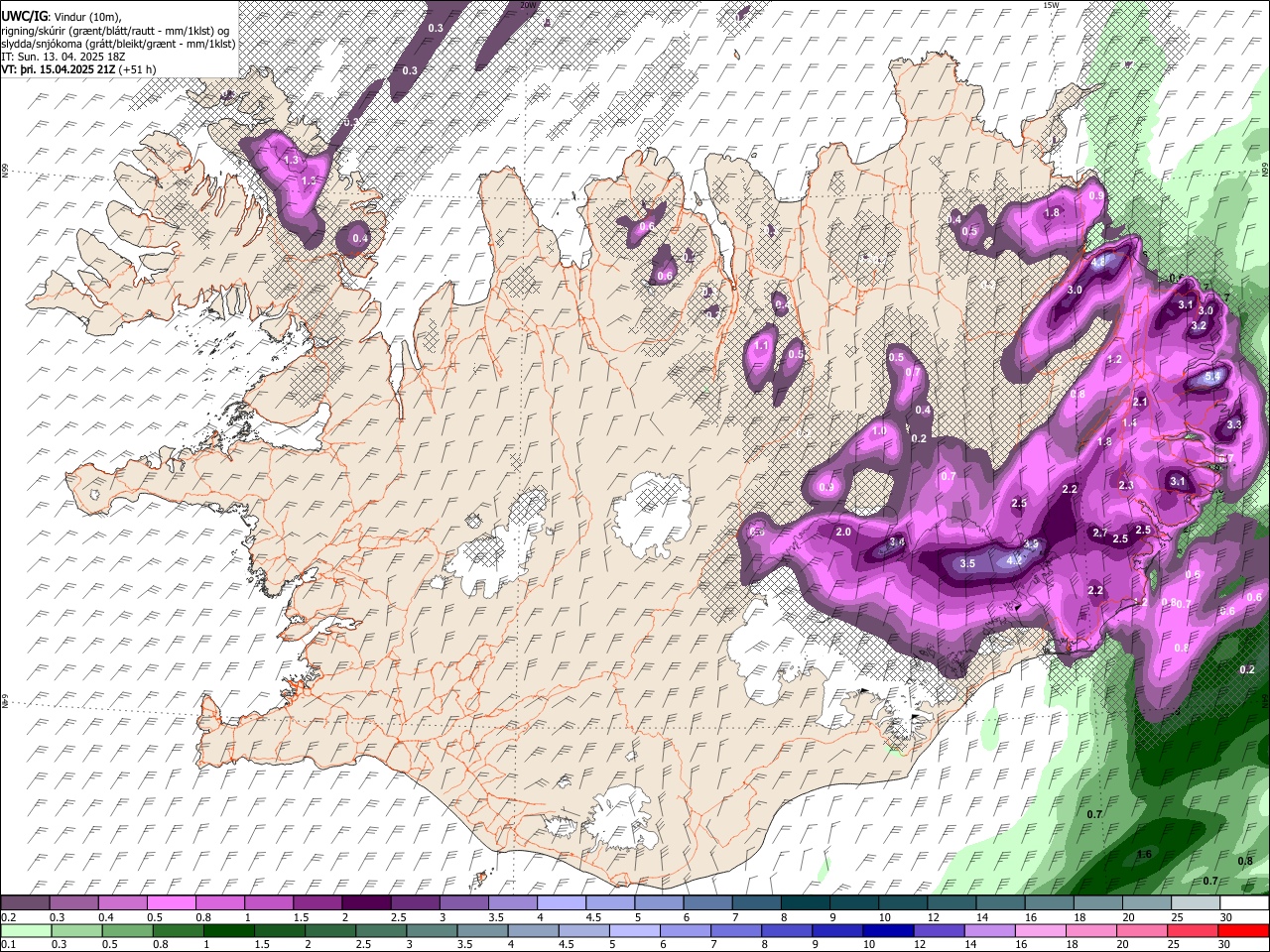Click the 'slydda/snjókoma' legend description line
Viewport: 1270px width, 952px height.
tap(118, 44)
